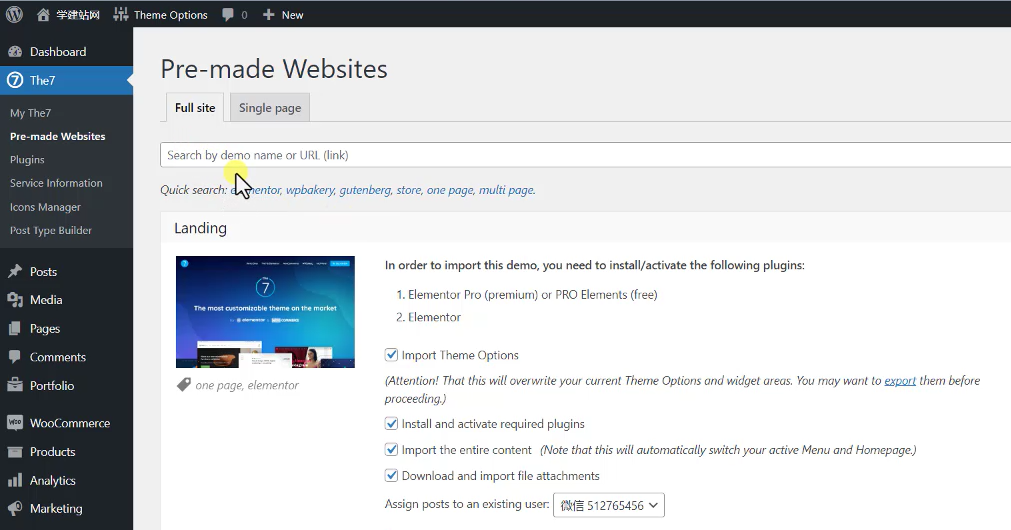1011x530 pixels.
Task: Click the Theme Options sliders icon
Action: click(x=121, y=14)
